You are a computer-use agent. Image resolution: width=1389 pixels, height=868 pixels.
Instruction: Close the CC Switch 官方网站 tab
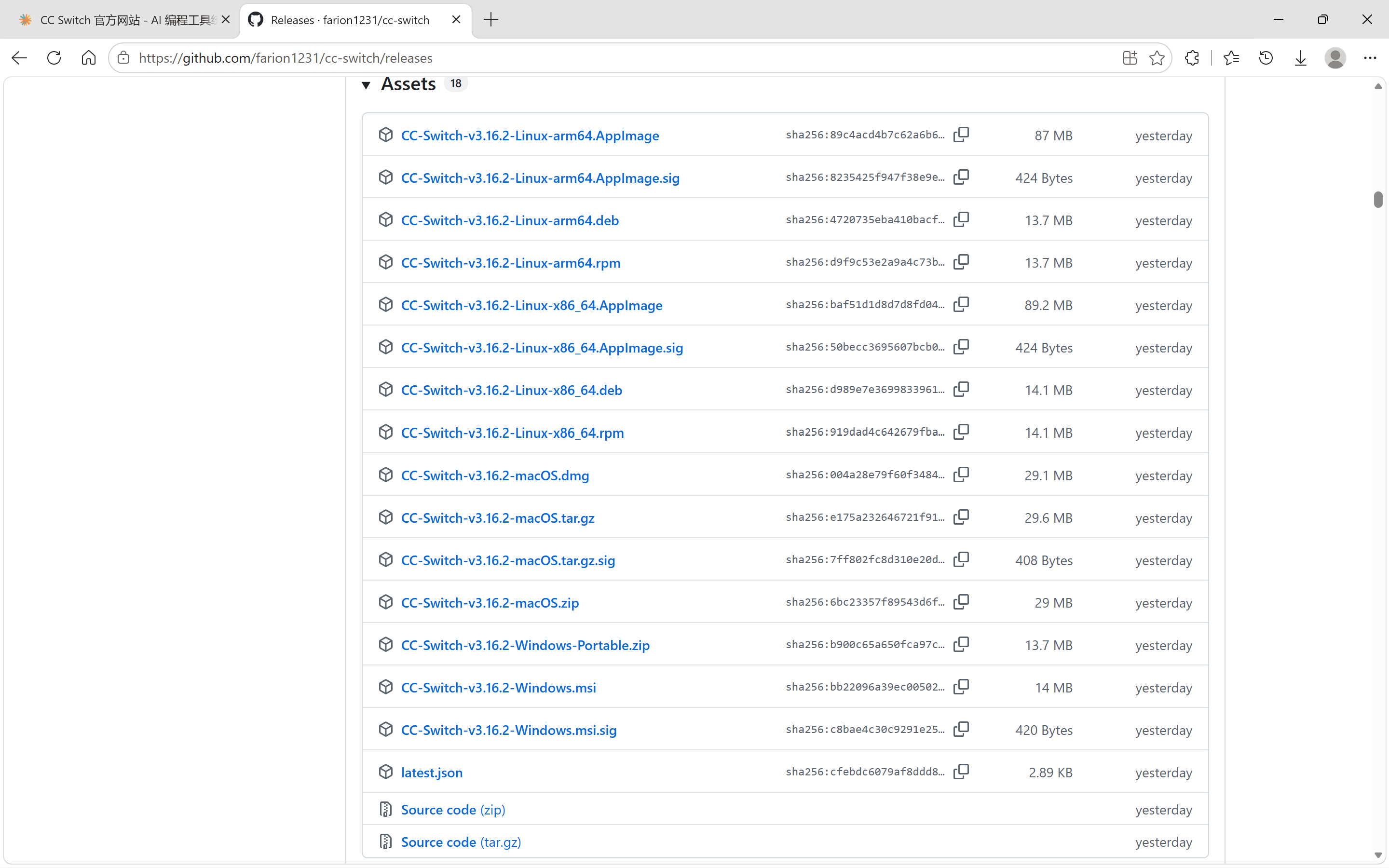pos(226,19)
